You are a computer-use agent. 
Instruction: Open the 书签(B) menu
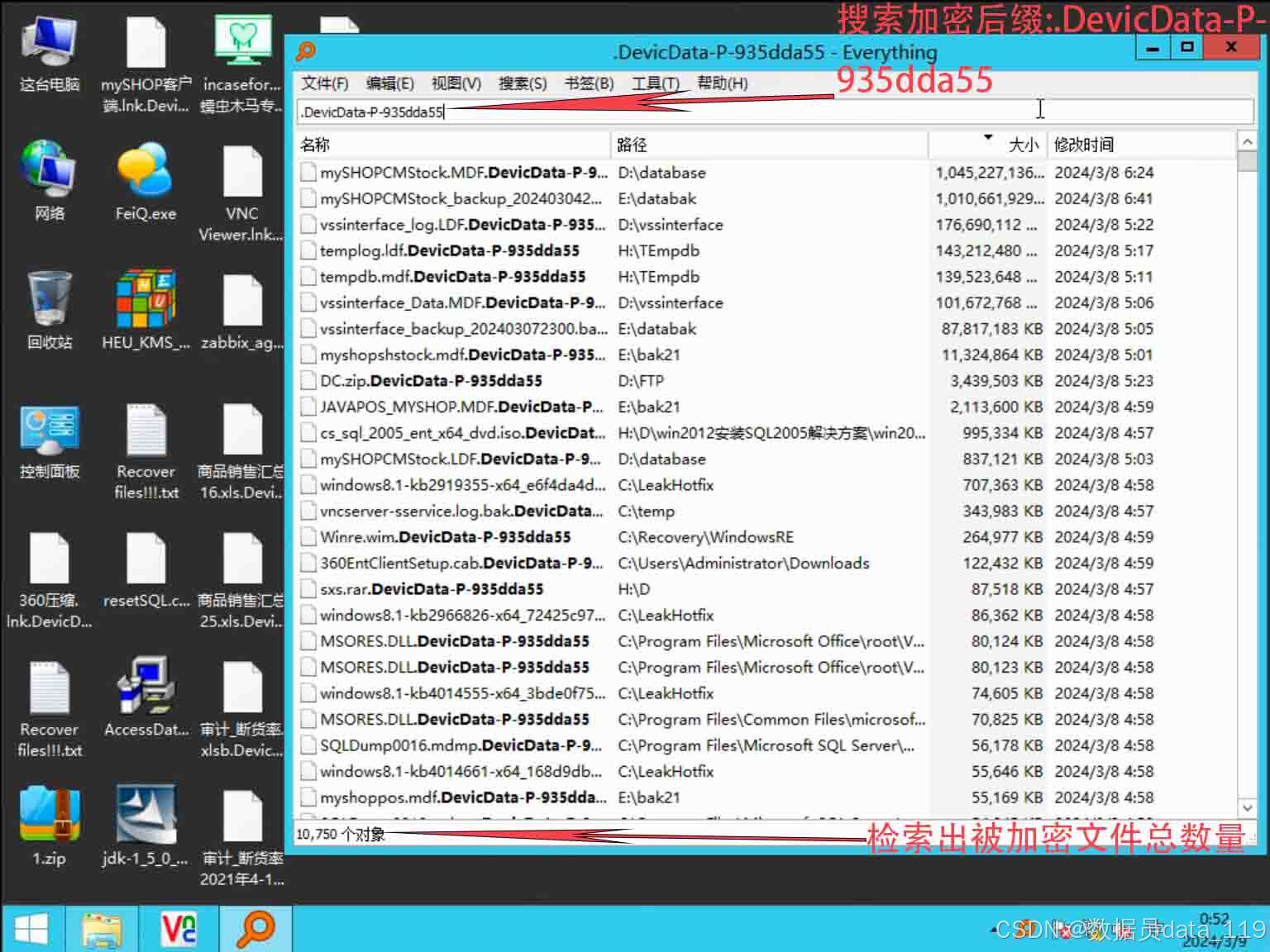pyautogui.click(x=589, y=83)
